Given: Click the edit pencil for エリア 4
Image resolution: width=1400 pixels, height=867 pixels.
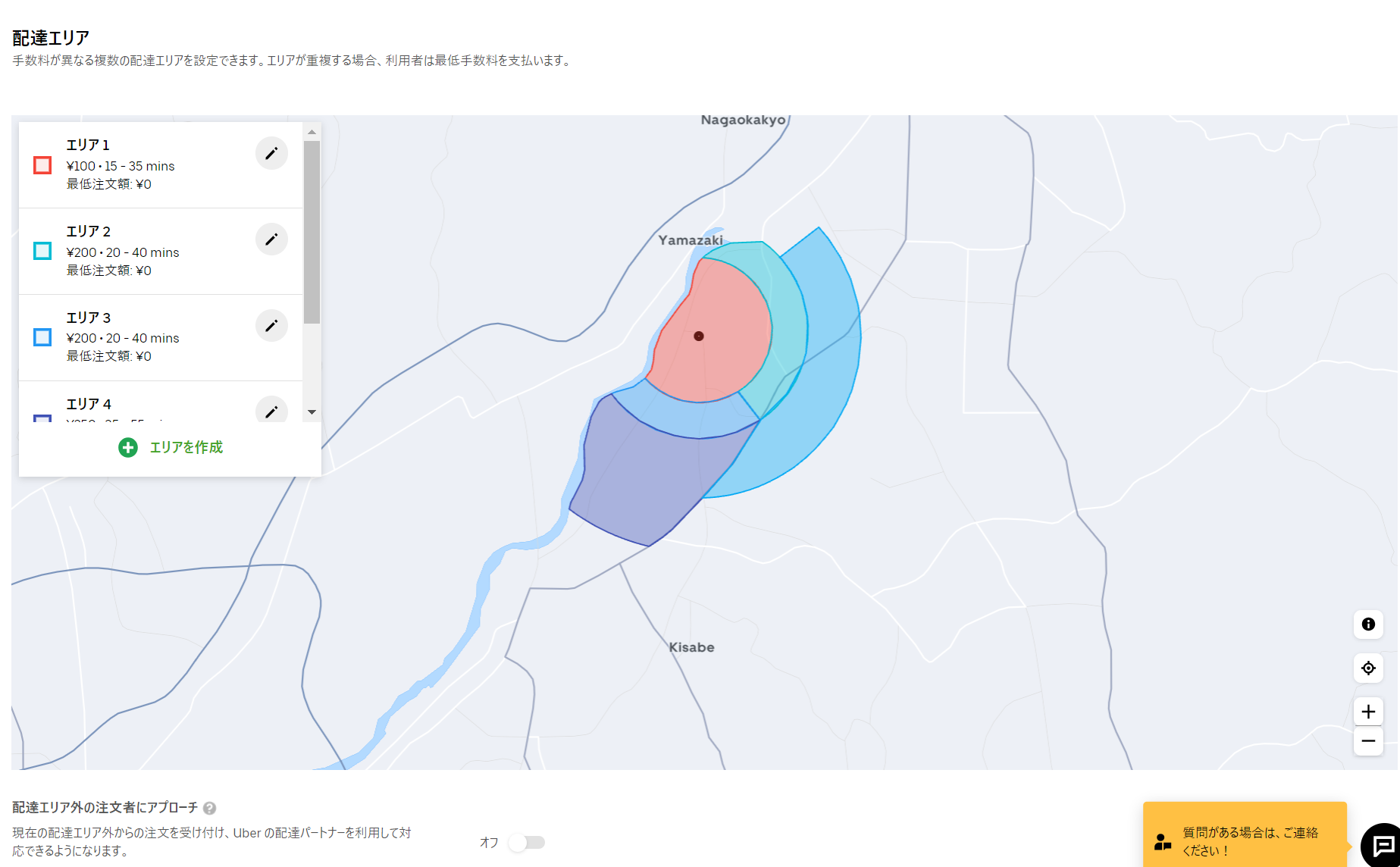Looking at the screenshot, I should click(x=271, y=411).
